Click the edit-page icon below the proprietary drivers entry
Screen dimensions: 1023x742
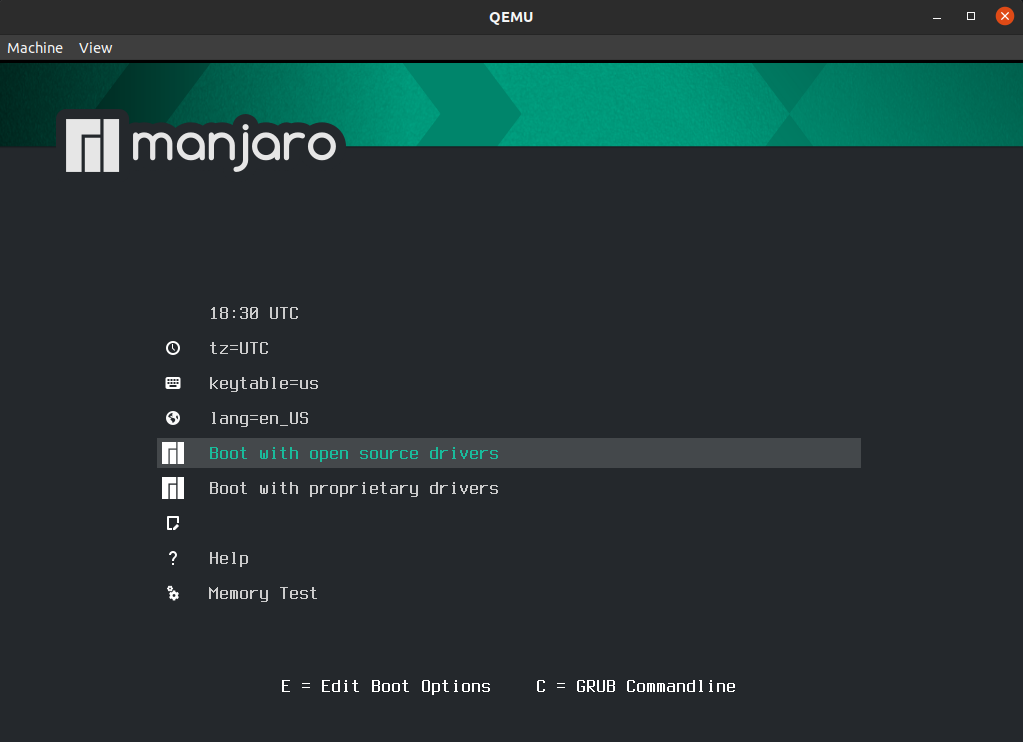pyautogui.click(x=173, y=523)
